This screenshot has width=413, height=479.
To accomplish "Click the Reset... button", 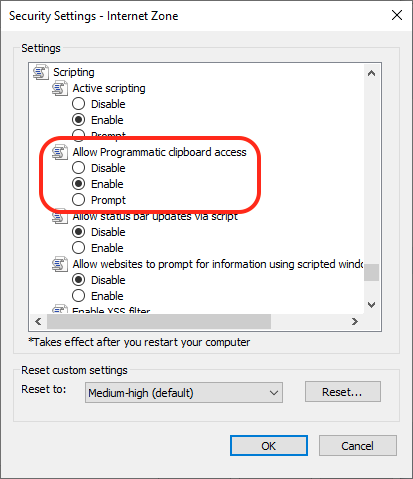I will tap(343, 392).
